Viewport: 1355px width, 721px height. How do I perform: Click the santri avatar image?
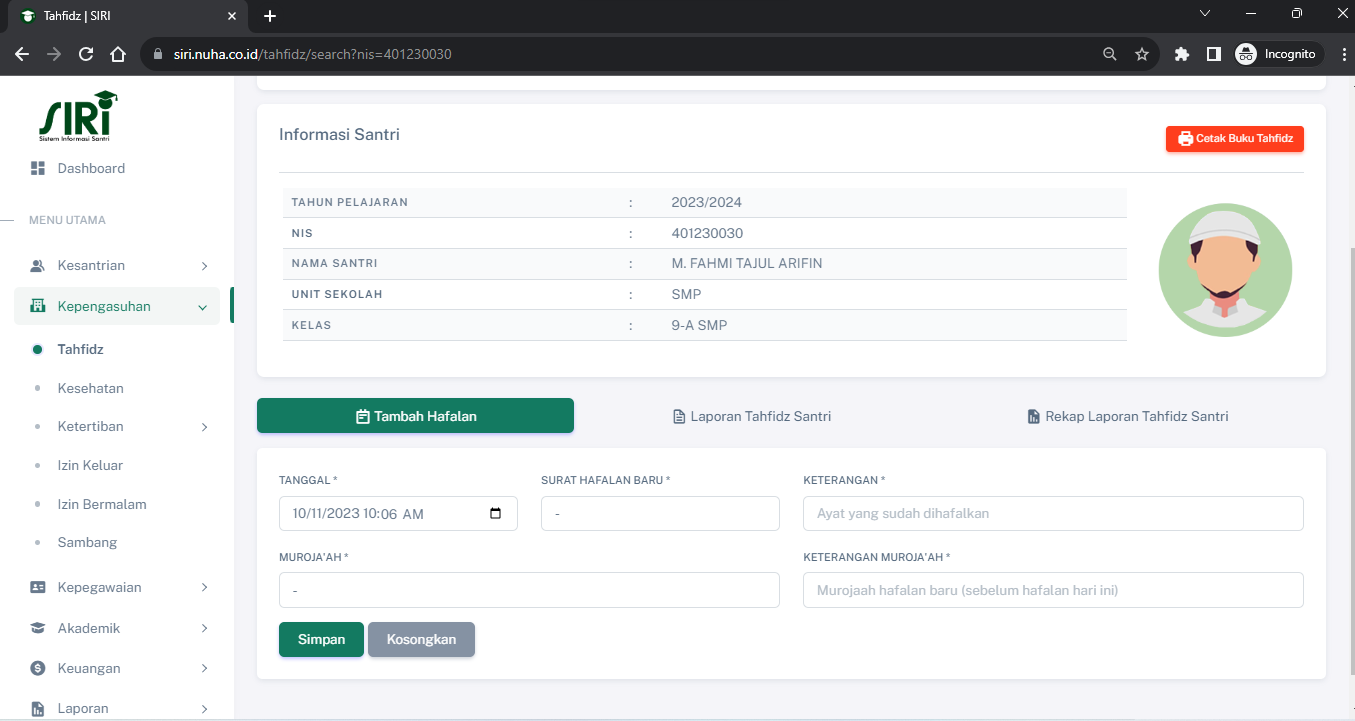[x=1225, y=270]
